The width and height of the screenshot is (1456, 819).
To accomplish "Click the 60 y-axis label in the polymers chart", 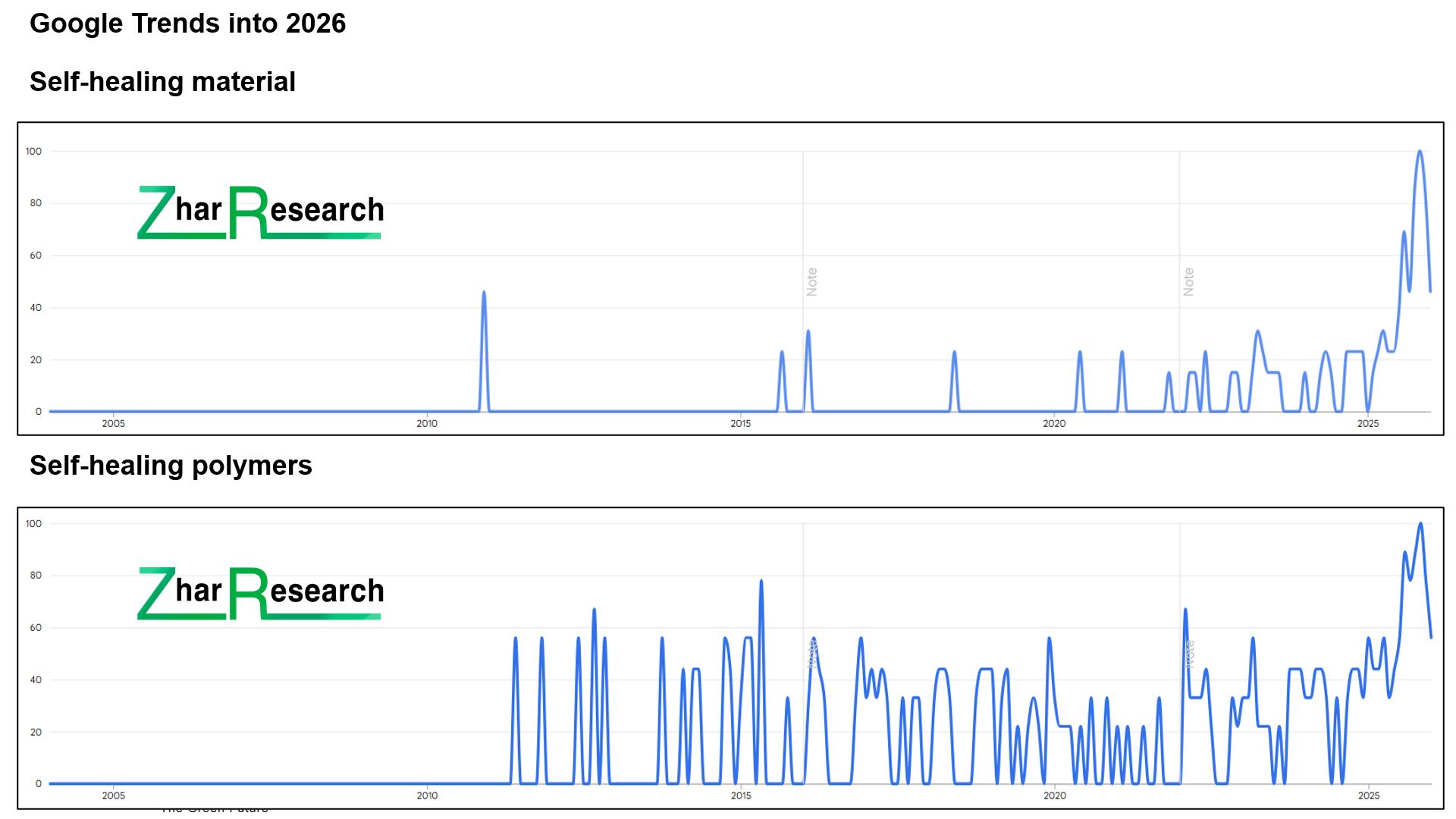I will click(36, 628).
